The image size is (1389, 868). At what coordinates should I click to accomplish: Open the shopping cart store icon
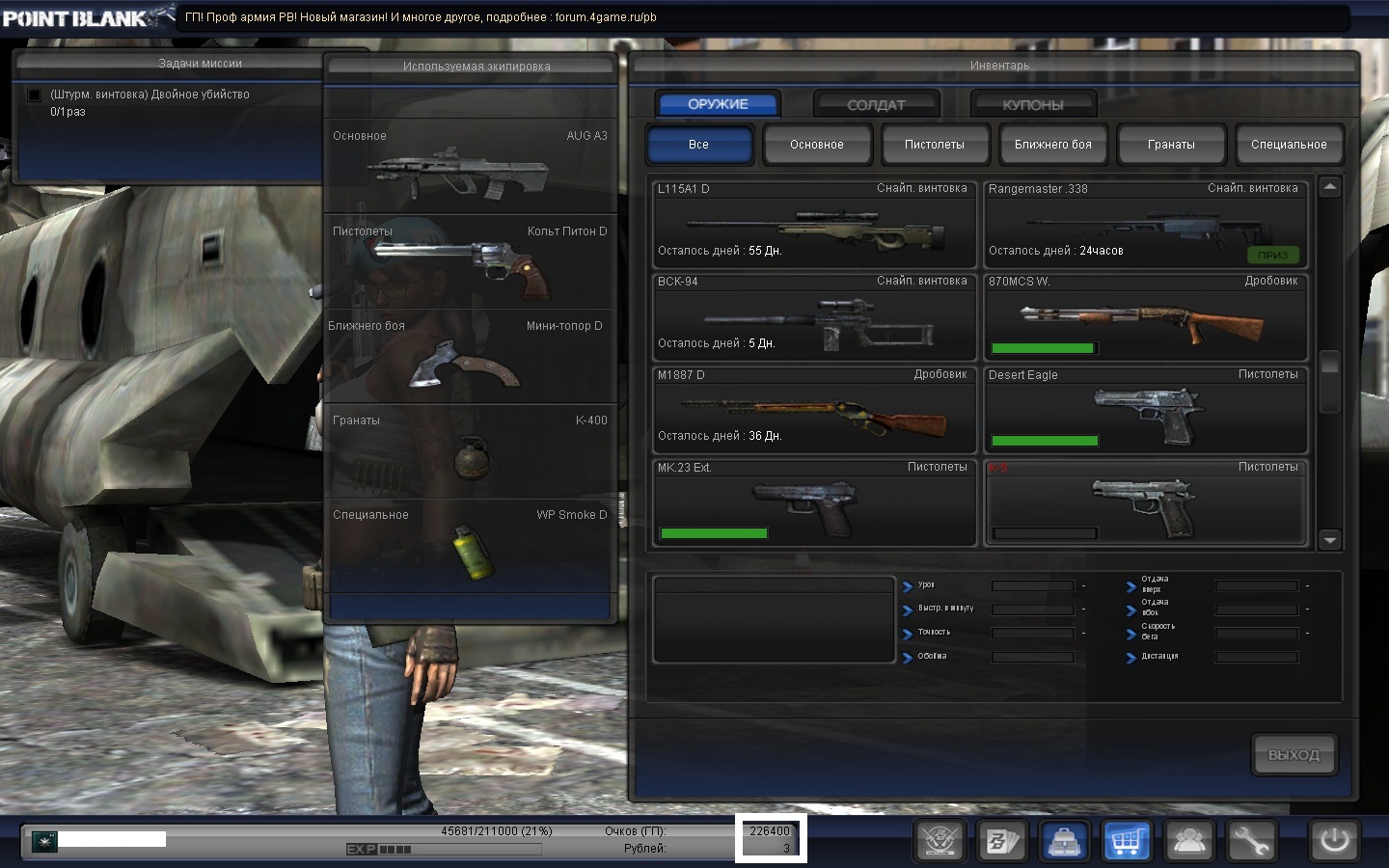pos(1127,841)
